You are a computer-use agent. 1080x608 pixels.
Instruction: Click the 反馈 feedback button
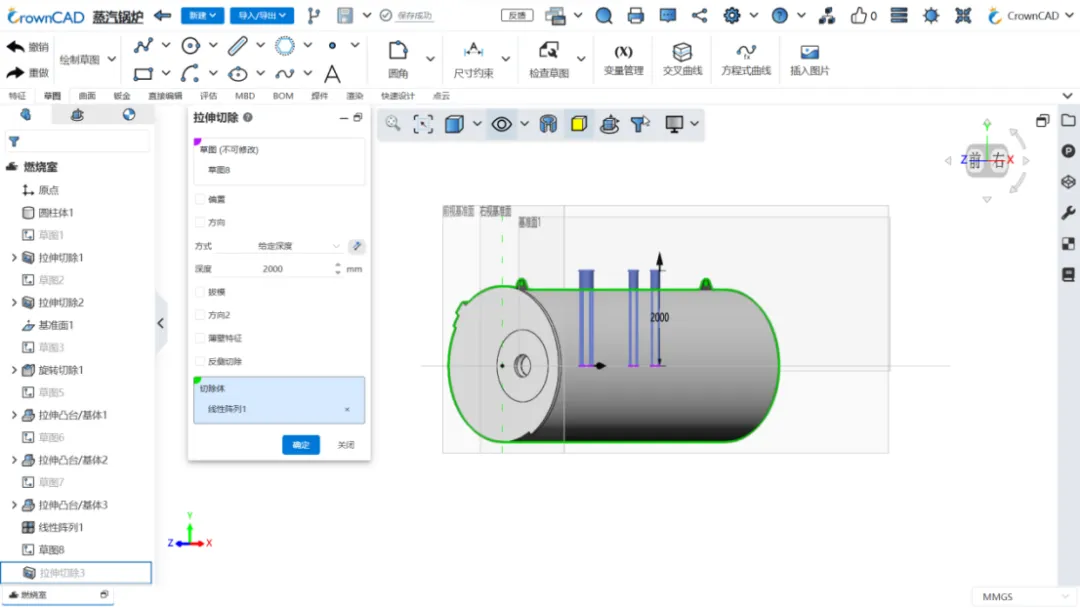tap(517, 15)
